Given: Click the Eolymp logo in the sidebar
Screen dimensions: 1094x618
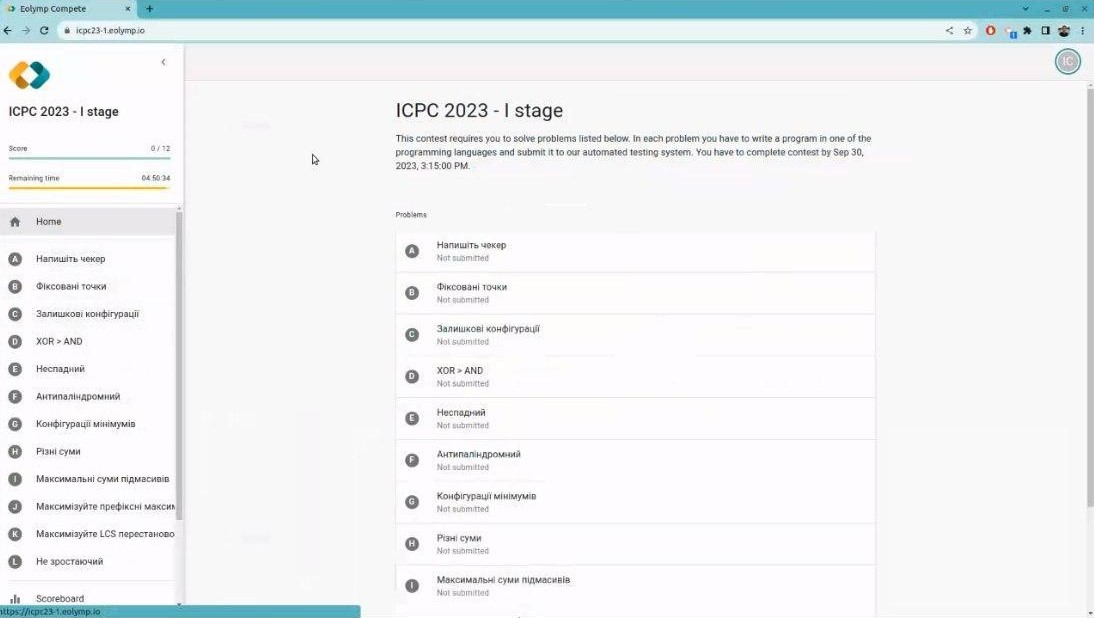Looking at the screenshot, I should click(29, 75).
